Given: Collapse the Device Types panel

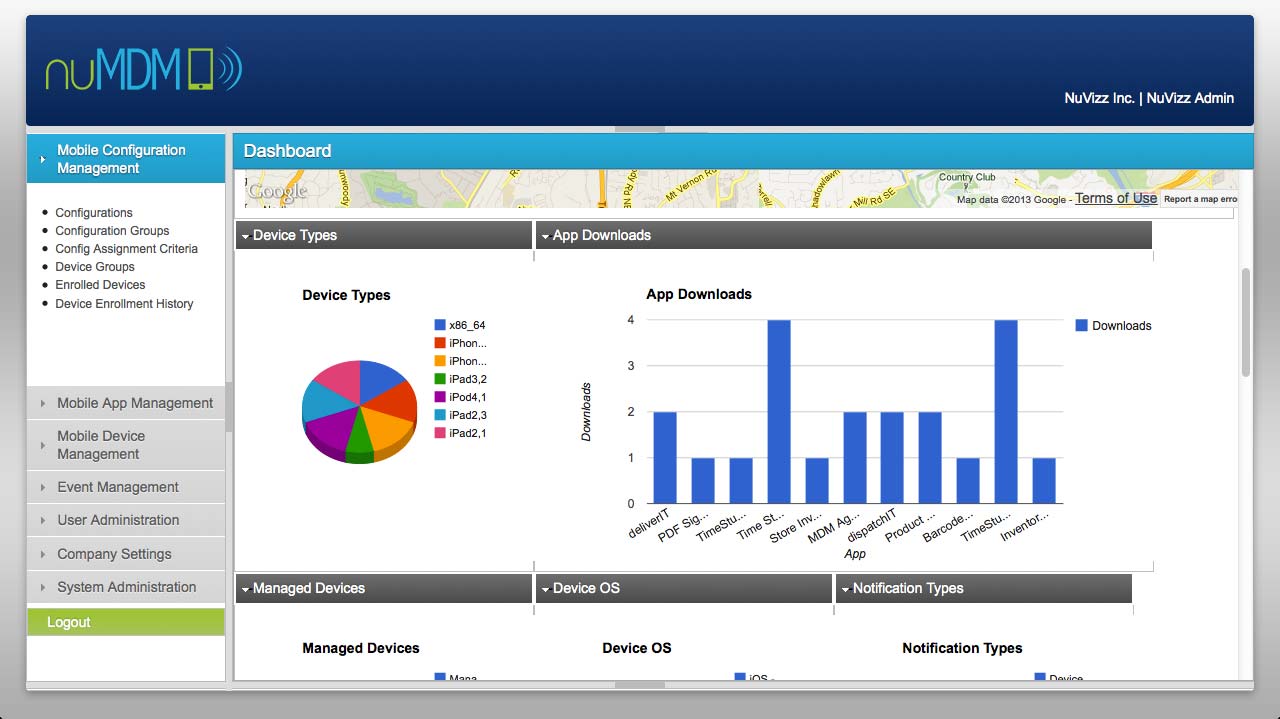Looking at the screenshot, I should (x=245, y=236).
